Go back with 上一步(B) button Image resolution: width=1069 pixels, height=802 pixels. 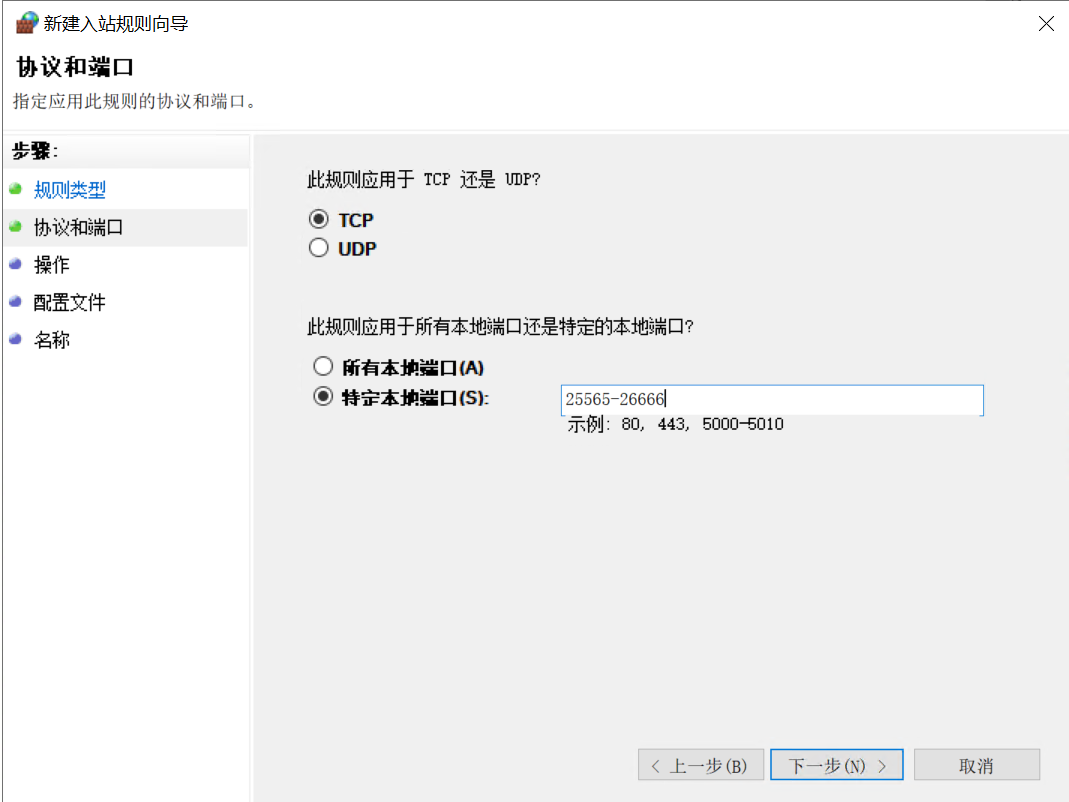coord(701,765)
